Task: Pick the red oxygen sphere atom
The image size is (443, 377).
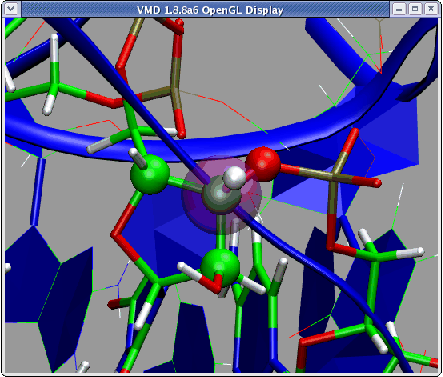Action: click(263, 164)
